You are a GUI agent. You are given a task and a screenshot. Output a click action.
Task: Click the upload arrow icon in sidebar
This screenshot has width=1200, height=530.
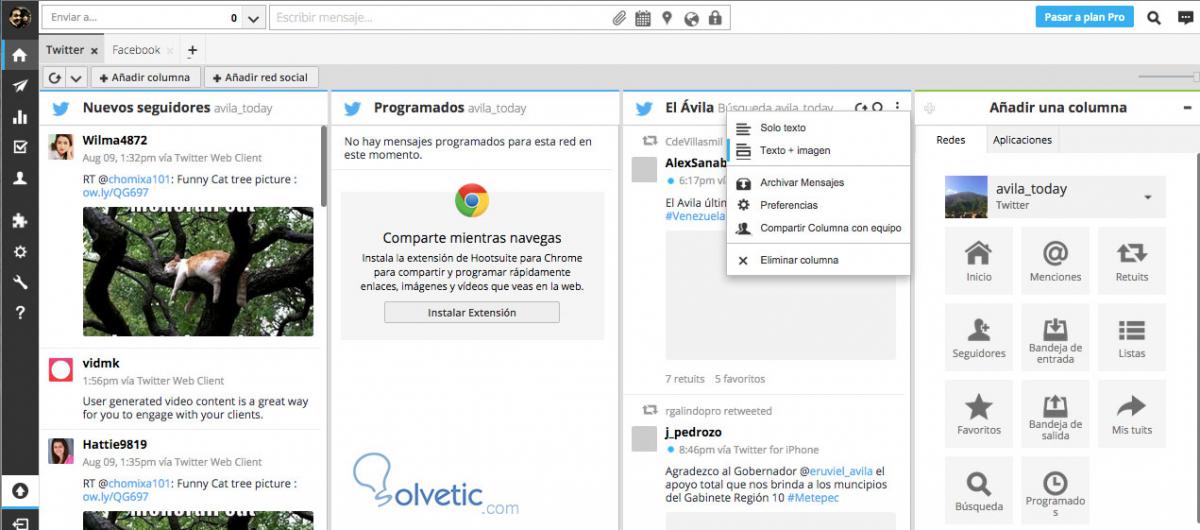[x=19, y=490]
